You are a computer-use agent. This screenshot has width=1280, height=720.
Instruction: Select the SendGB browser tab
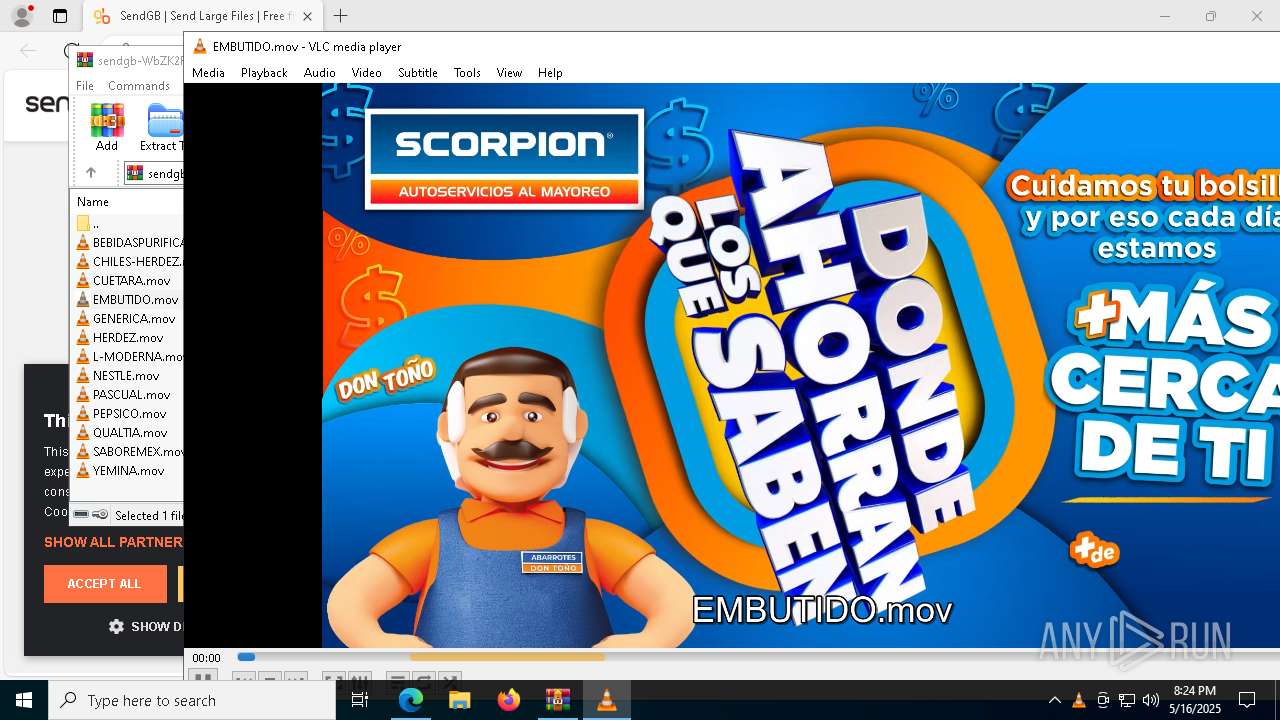203,16
